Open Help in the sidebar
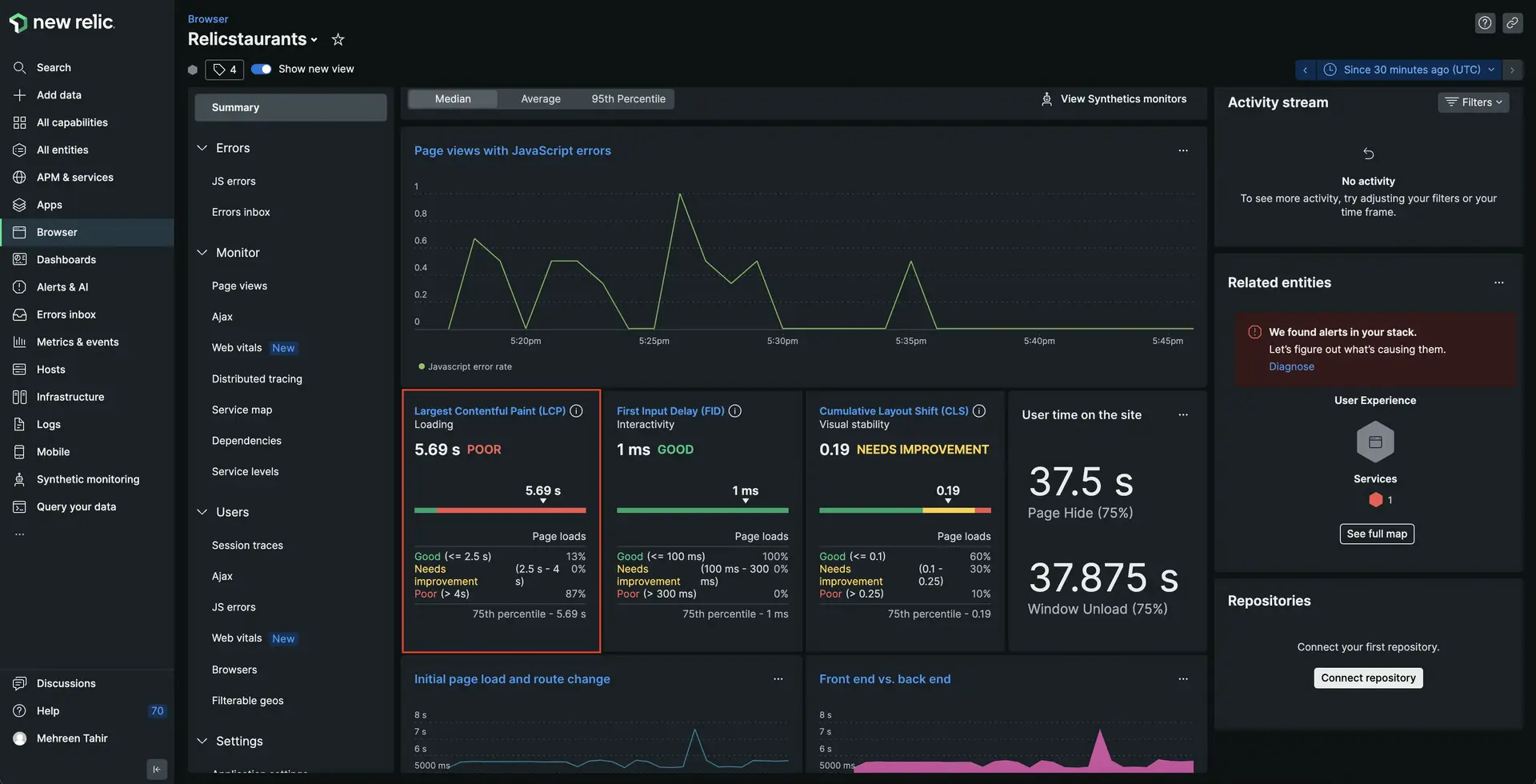 (48, 710)
